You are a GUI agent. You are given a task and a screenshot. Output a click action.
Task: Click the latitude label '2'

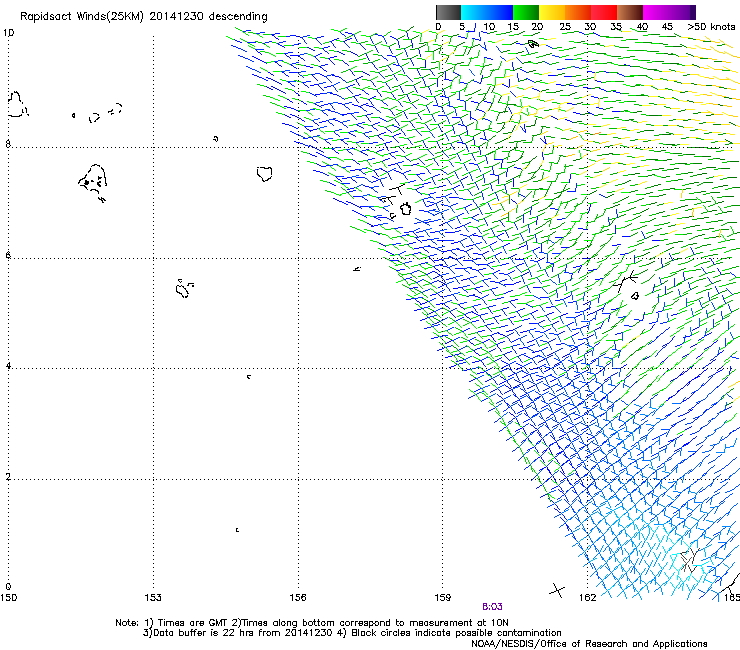click(x=8, y=476)
